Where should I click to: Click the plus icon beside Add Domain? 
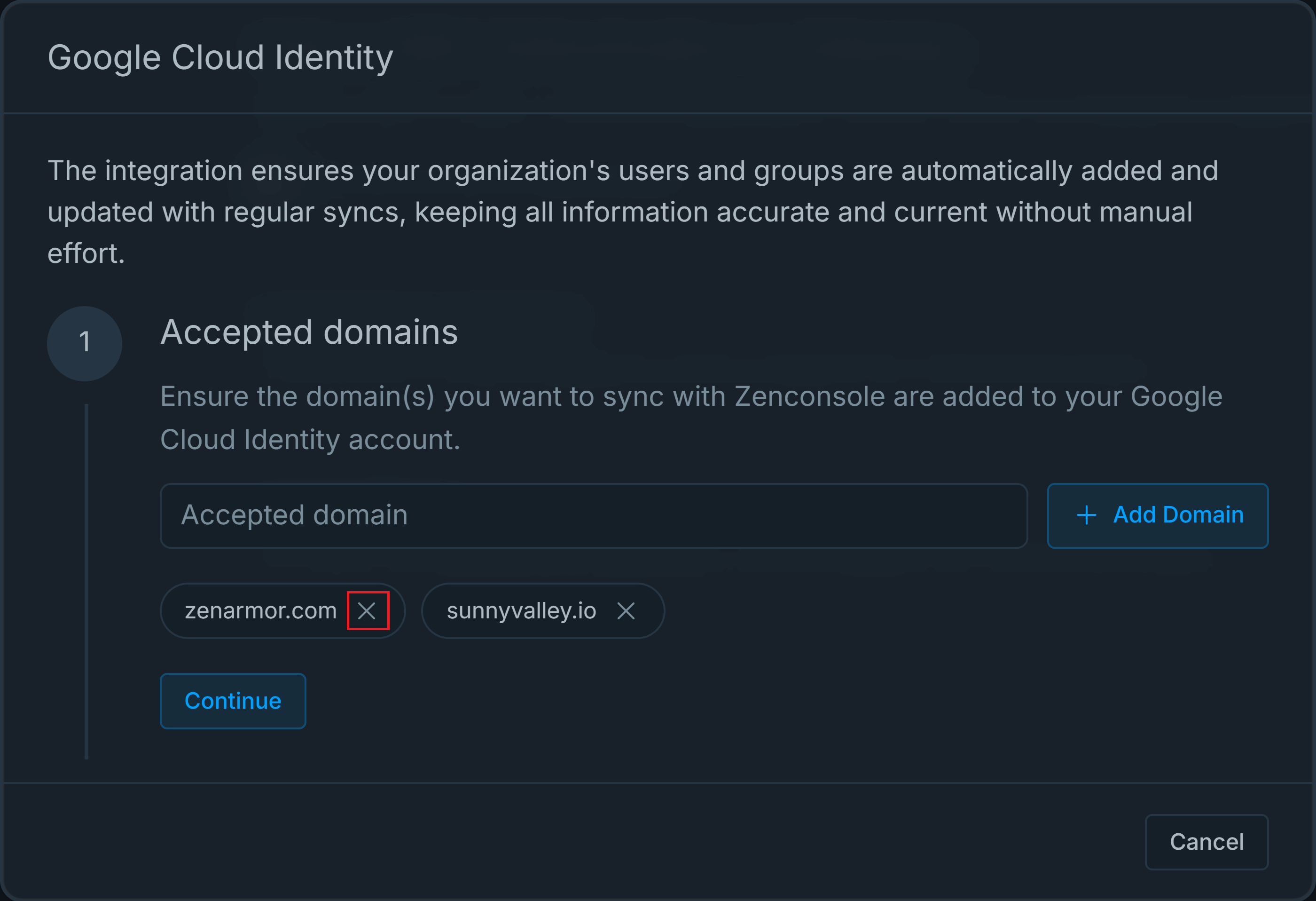tap(1086, 515)
